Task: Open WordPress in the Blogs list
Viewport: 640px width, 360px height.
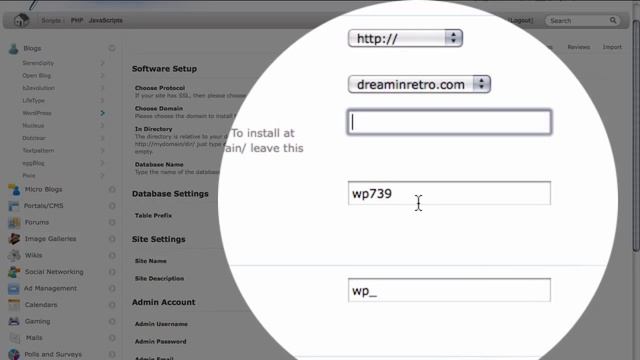Action: coord(37,113)
